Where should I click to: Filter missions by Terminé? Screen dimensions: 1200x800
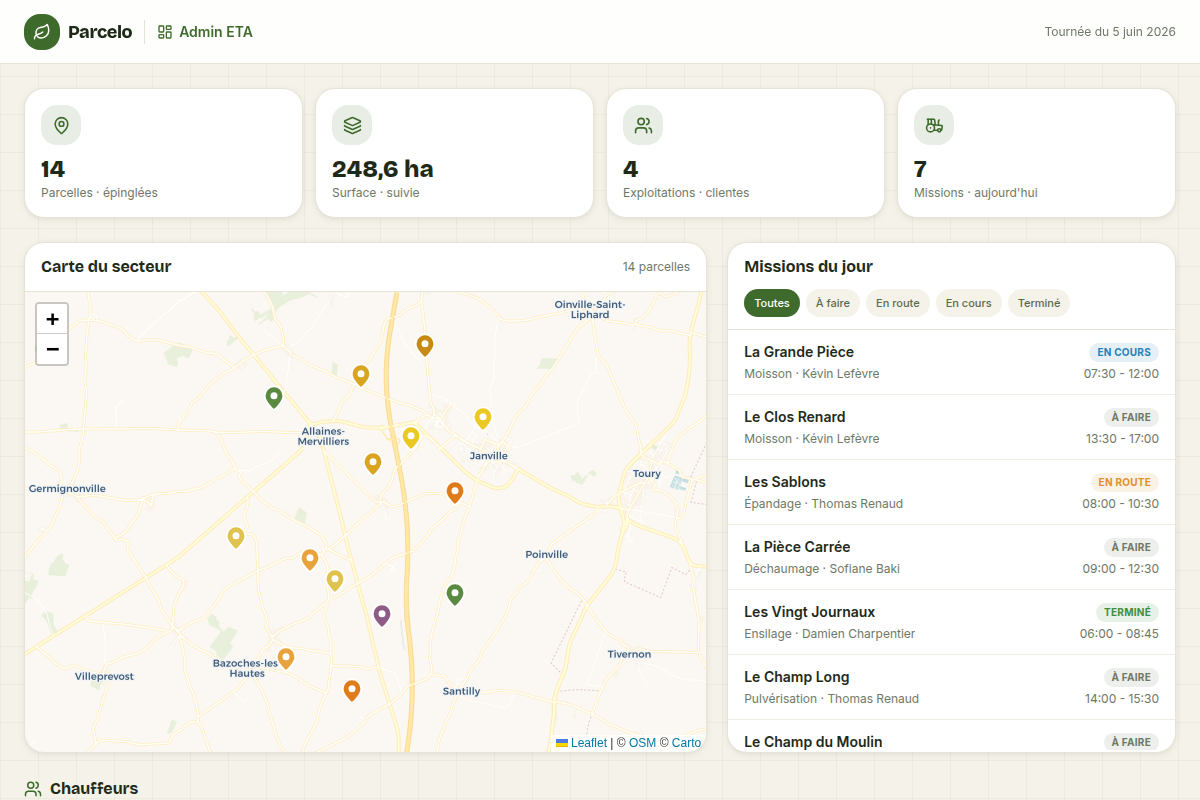pos(1039,303)
